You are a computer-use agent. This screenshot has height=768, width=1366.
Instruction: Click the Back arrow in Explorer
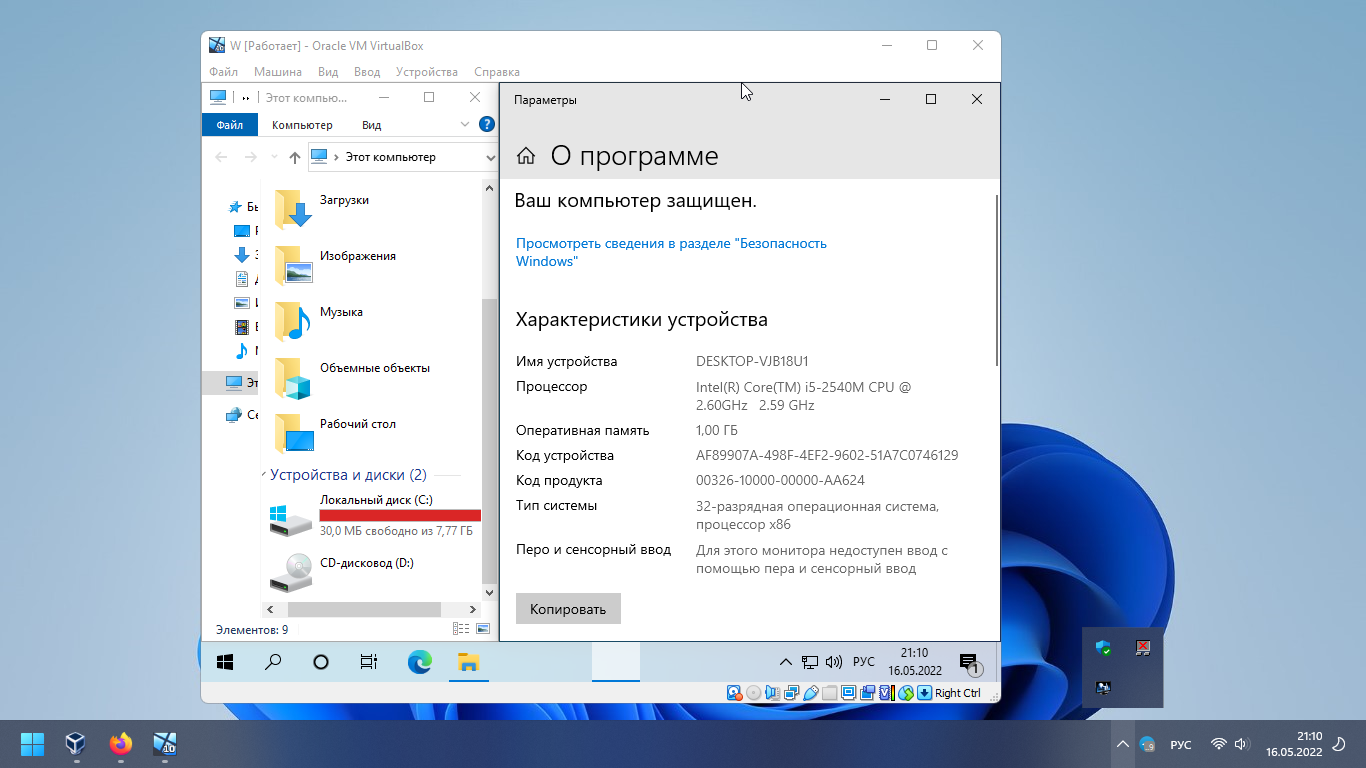click(x=221, y=157)
